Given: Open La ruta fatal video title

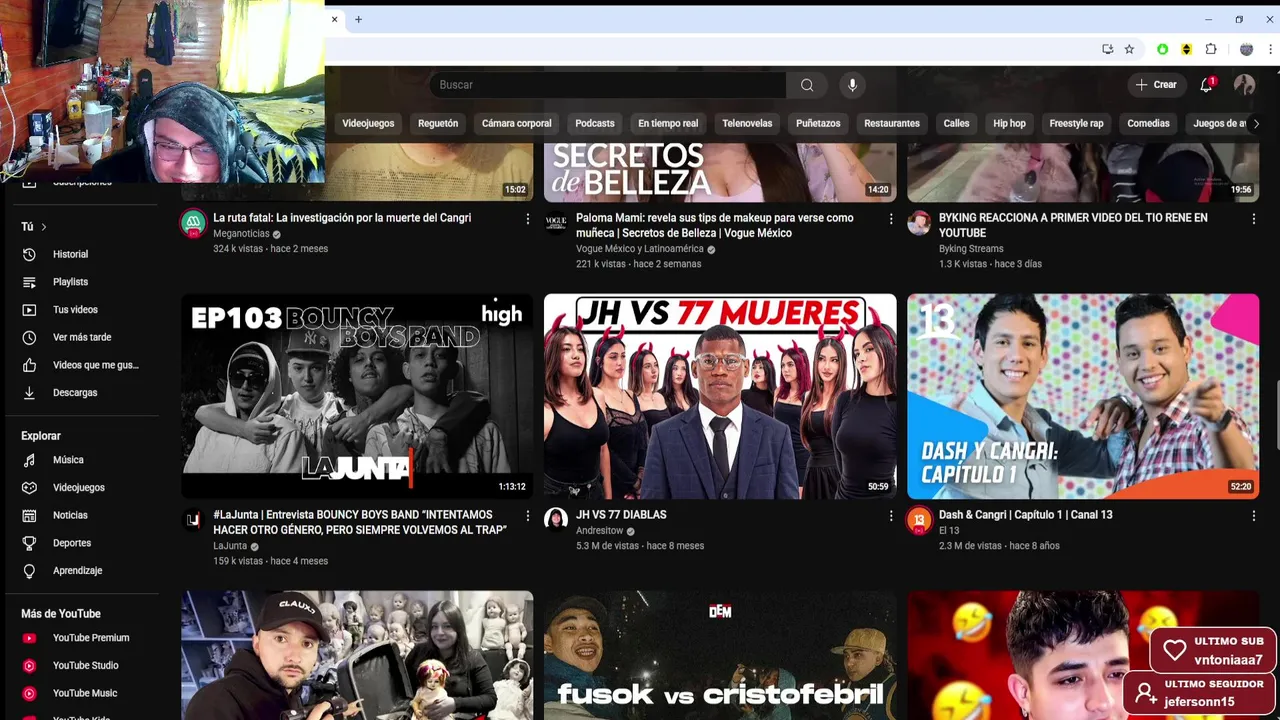Looking at the screenshot, I should pos(342,218).
